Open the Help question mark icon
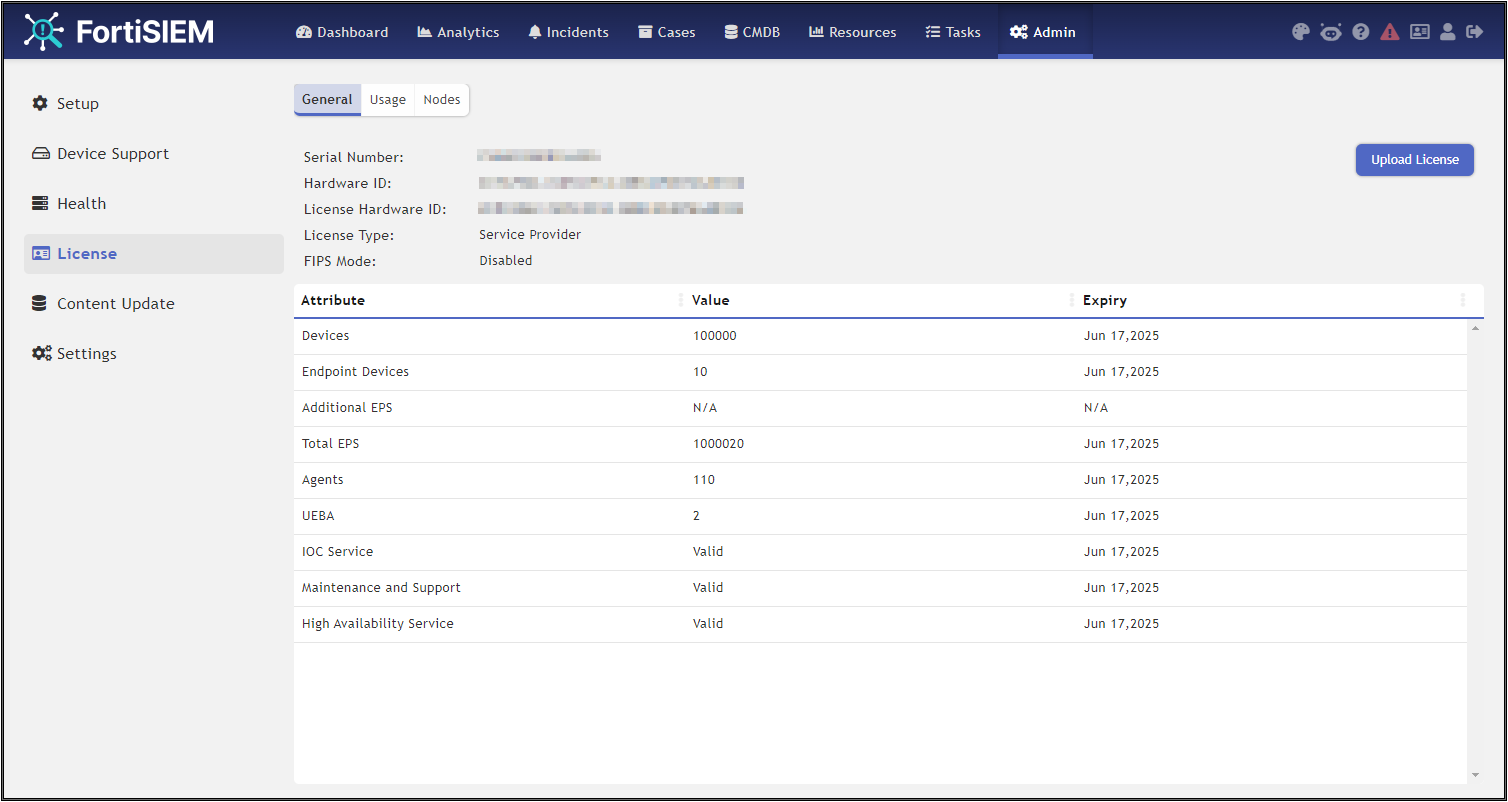1508x802 pixels. 1360,31
